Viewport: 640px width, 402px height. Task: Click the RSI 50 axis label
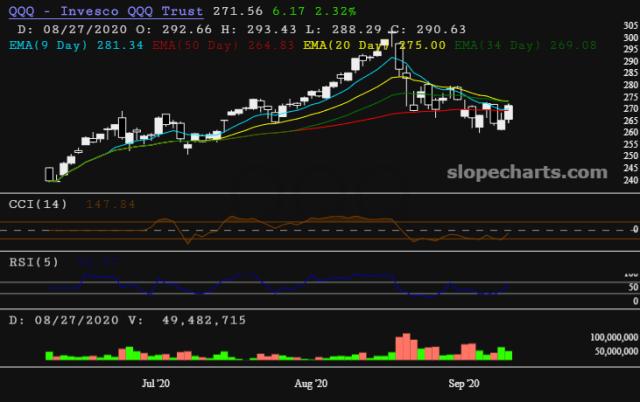click(x=633, y=287)
